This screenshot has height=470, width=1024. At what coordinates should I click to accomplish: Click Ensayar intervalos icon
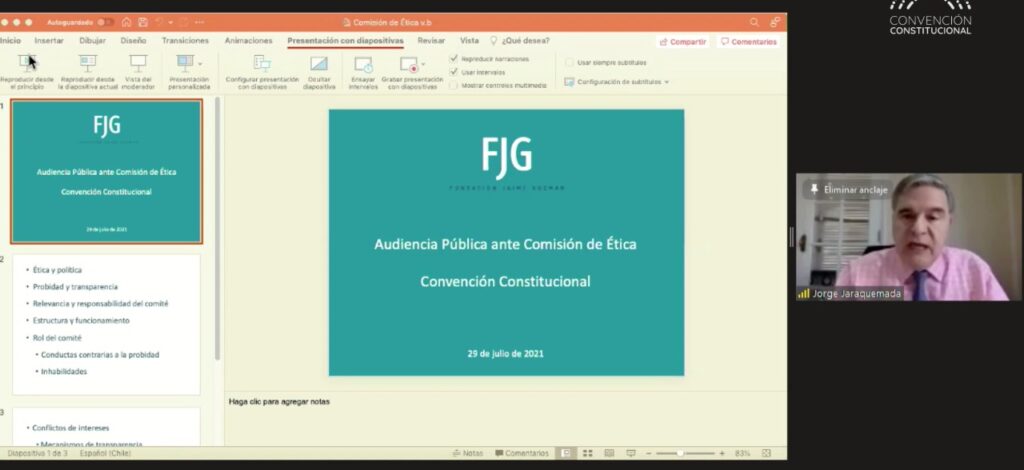pos(363,64)
